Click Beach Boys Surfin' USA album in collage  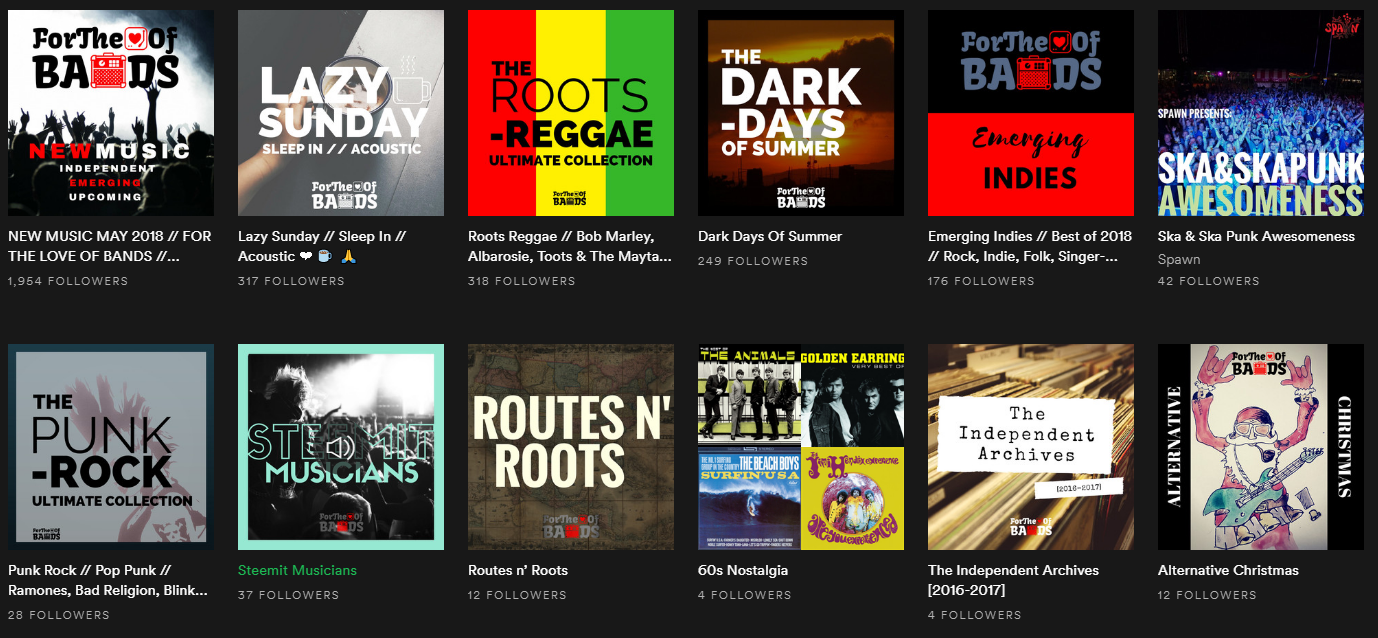coord(749,499)
